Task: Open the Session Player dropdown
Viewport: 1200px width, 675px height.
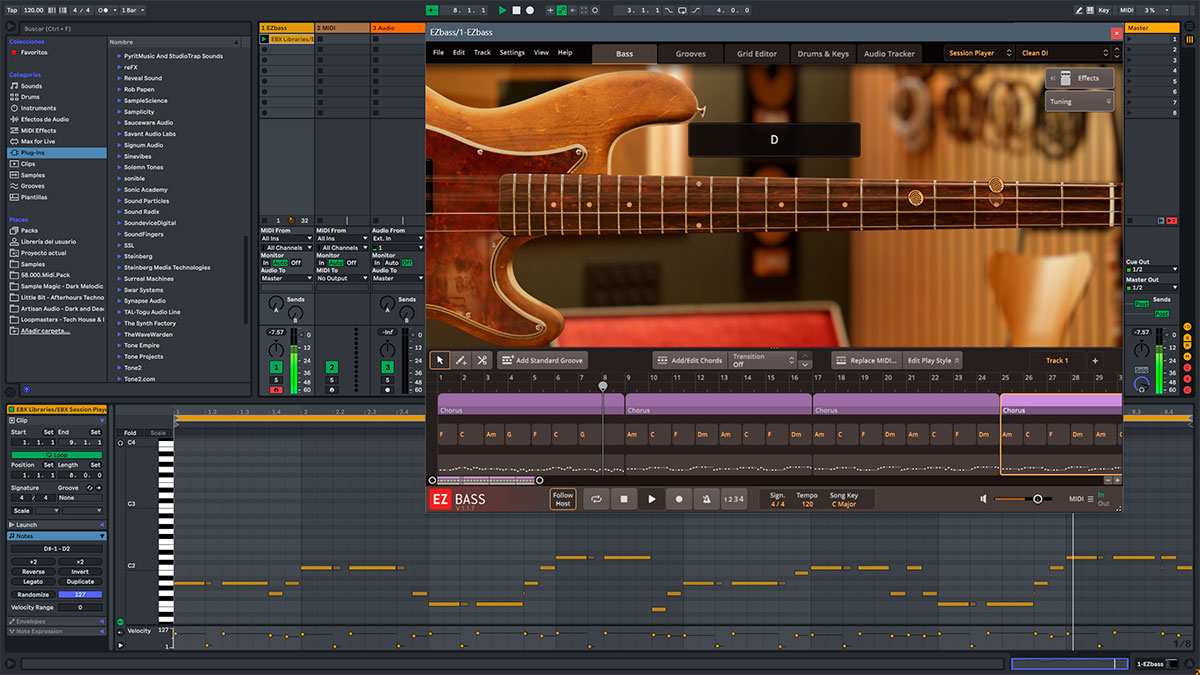Action: [x=980, y=53]
